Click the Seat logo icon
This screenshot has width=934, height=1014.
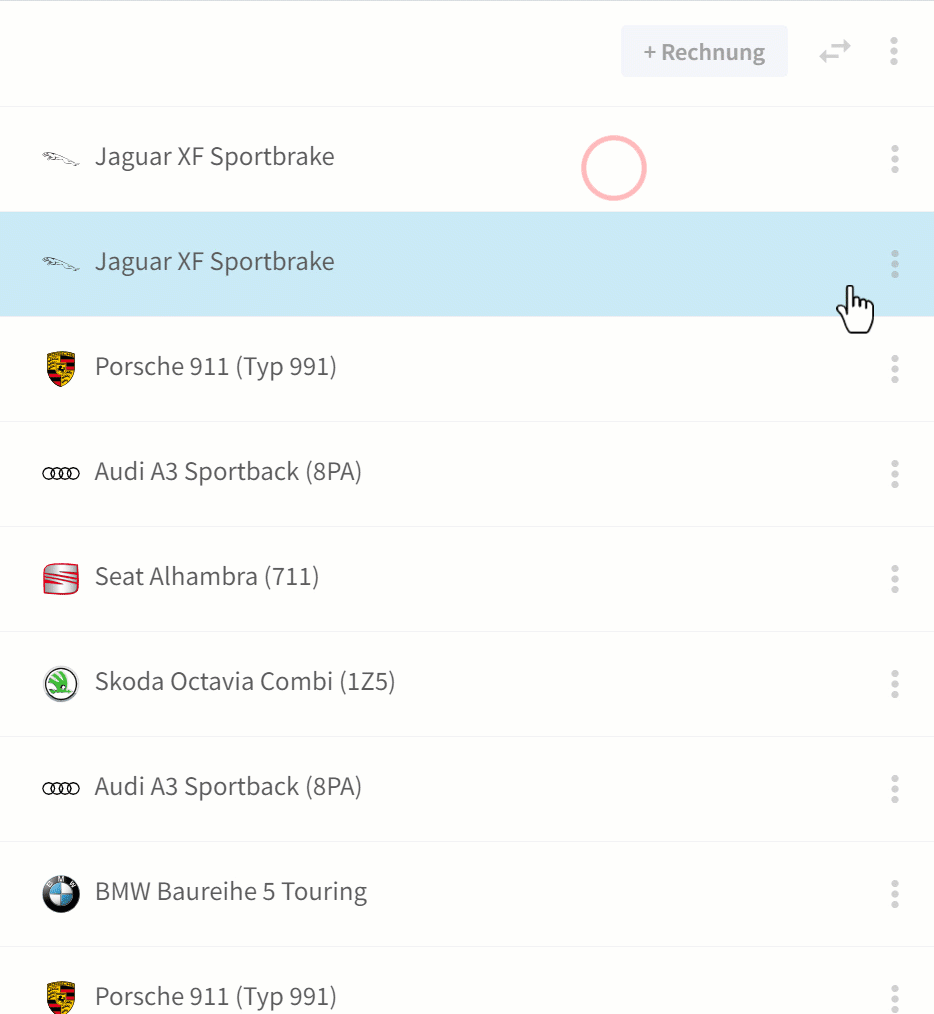point(61,579)
